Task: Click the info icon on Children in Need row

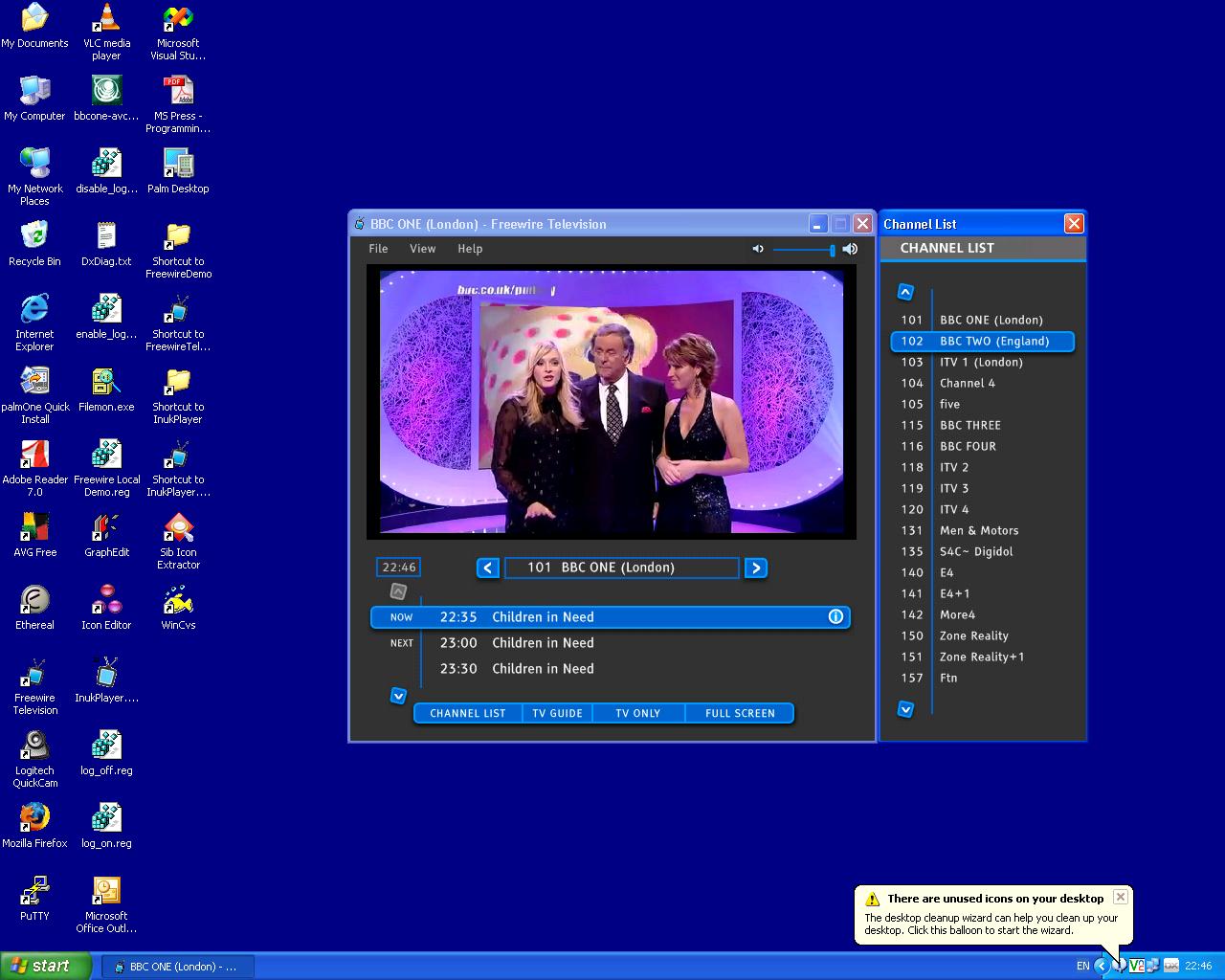Action: pos(835,617)
